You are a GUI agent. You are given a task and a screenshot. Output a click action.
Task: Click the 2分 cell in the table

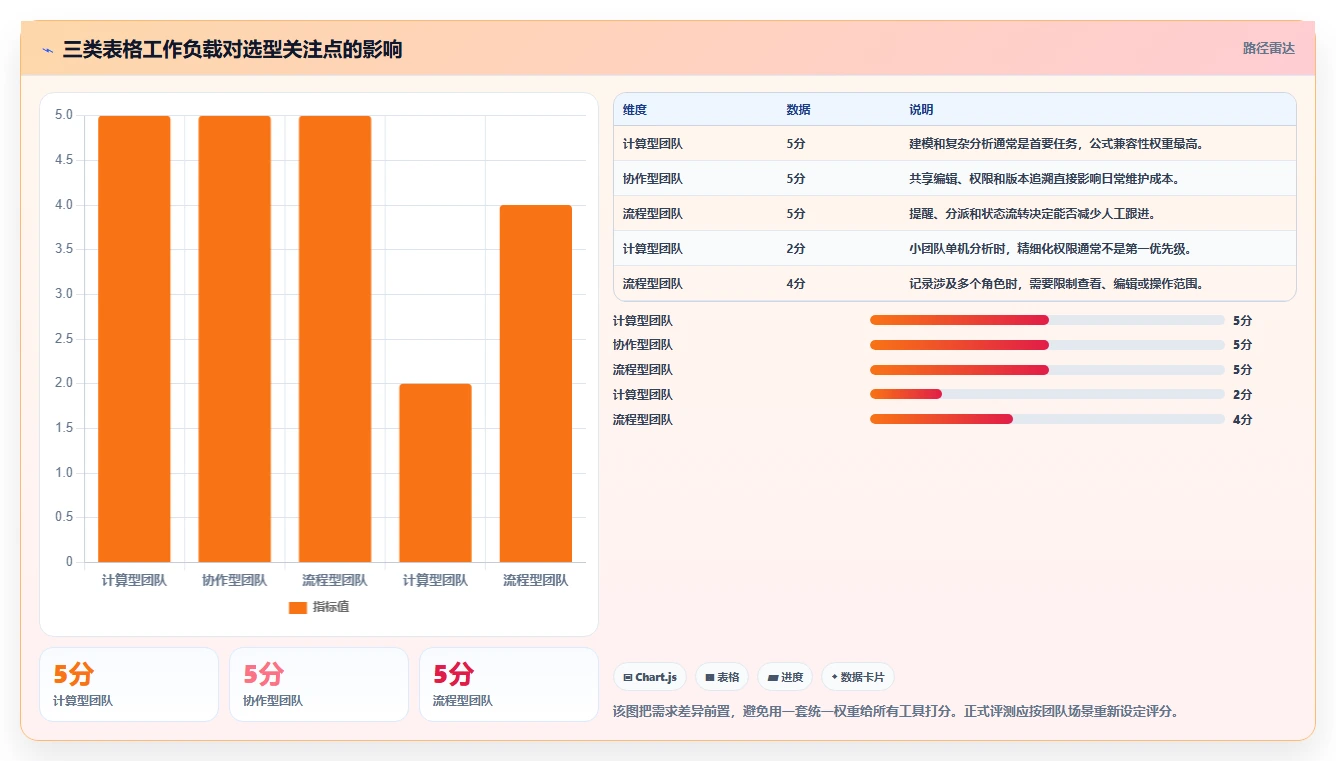tap(796, 249)
